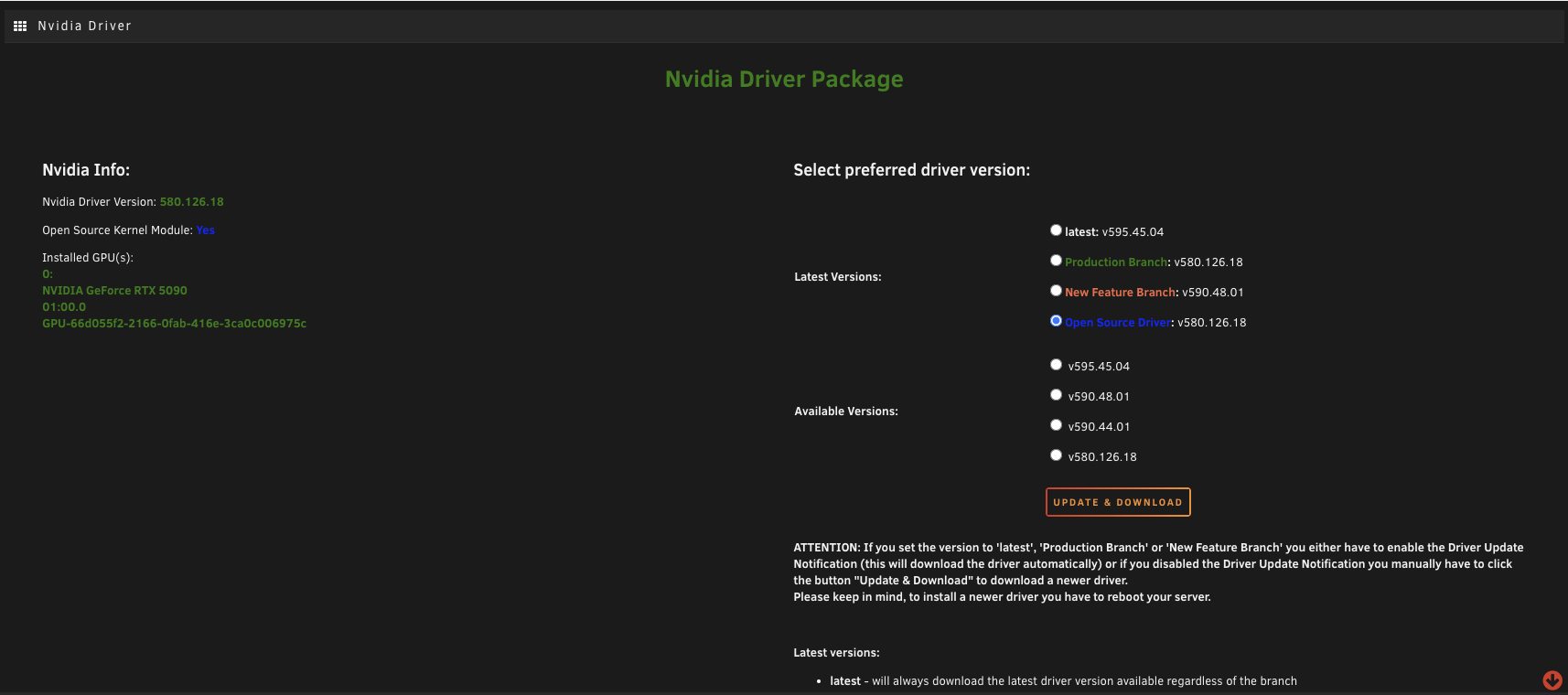Click the Nvidia Driver header title
This screenshot has height=695, width=1568.
tap(84, 26)
